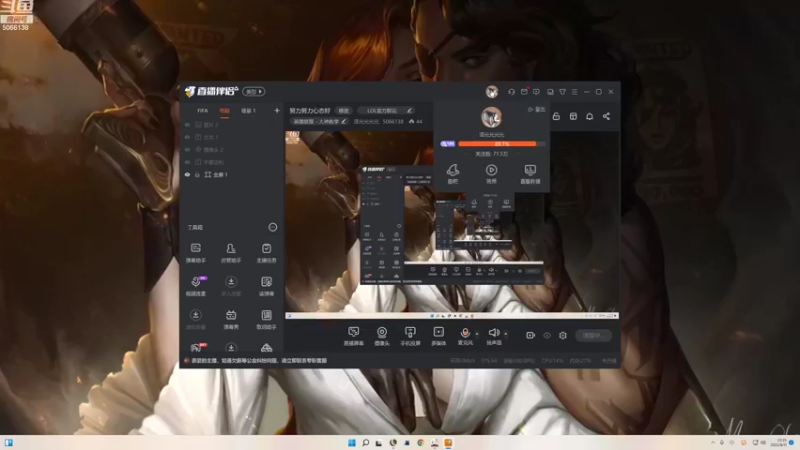
Task: Select the 文本 1 source layer row
Action: coord(232,137)
